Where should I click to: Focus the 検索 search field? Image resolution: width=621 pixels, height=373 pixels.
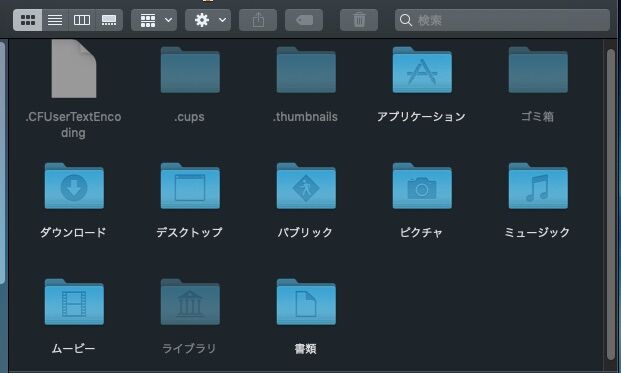tap(502, 20)
